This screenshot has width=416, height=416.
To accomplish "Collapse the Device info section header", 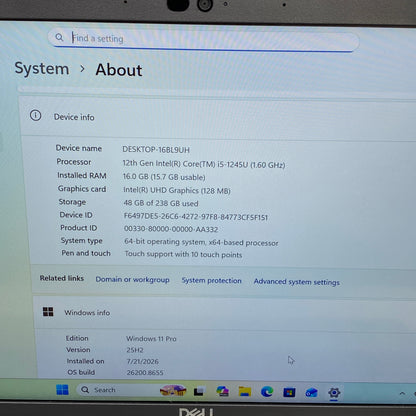I will 218,117.
